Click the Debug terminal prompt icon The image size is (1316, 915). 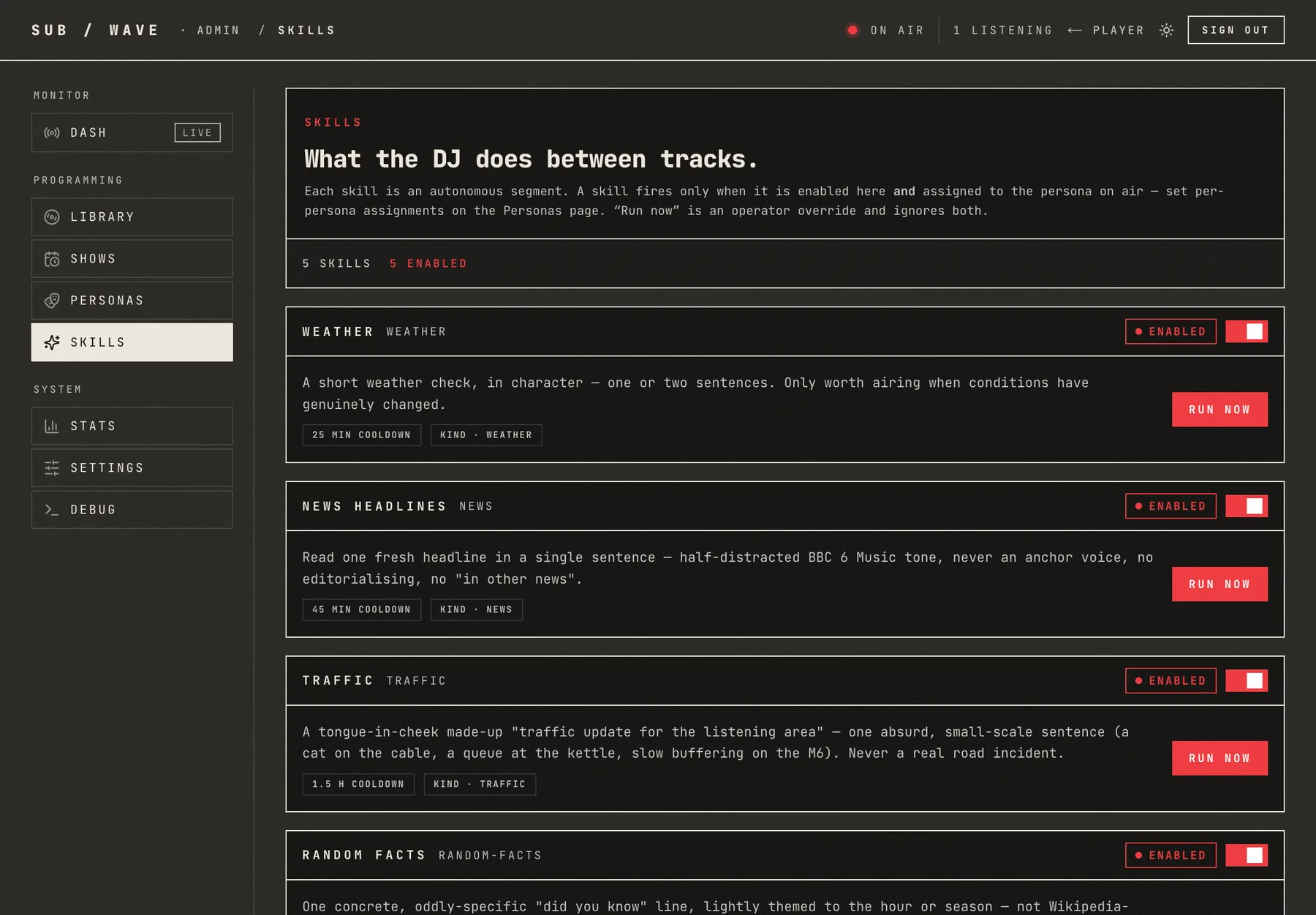click(52, 510)
